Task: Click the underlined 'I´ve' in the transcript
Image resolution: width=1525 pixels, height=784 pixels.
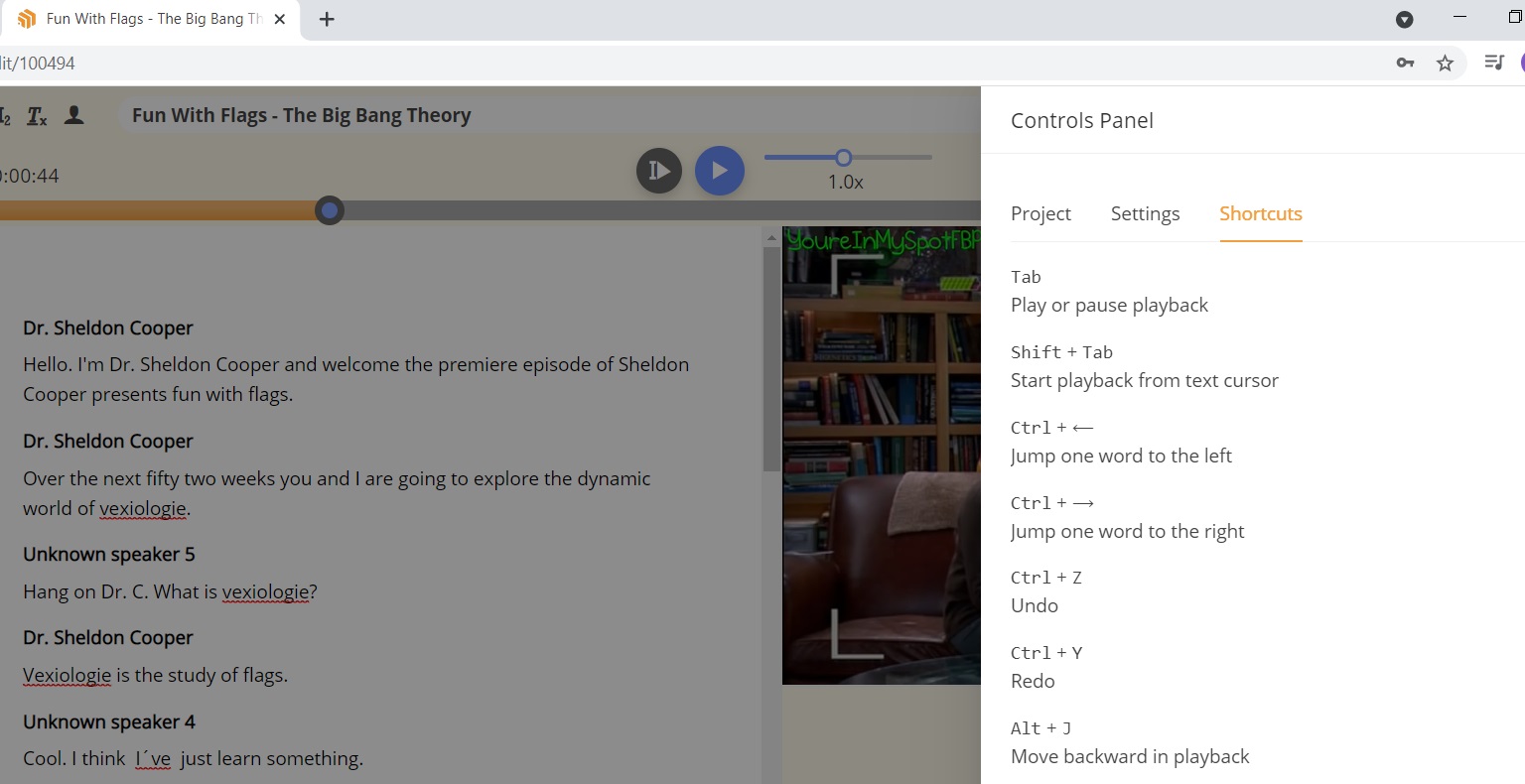Action: pyautogui.click(x=153, y=758)
